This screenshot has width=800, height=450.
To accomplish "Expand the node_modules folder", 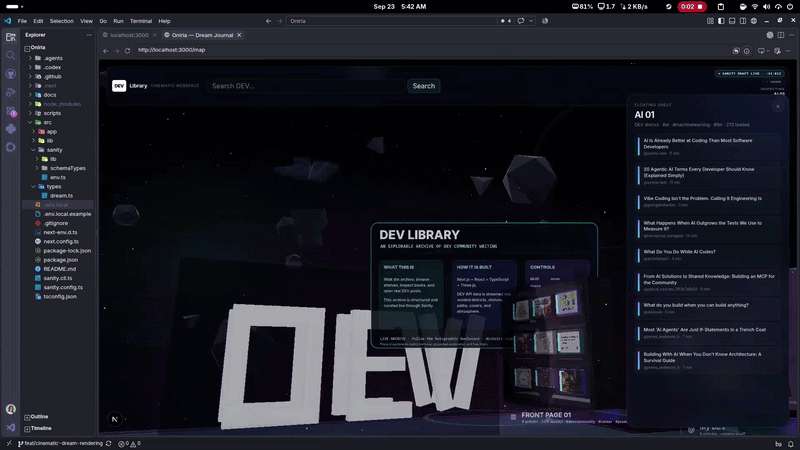I will 58,104.
